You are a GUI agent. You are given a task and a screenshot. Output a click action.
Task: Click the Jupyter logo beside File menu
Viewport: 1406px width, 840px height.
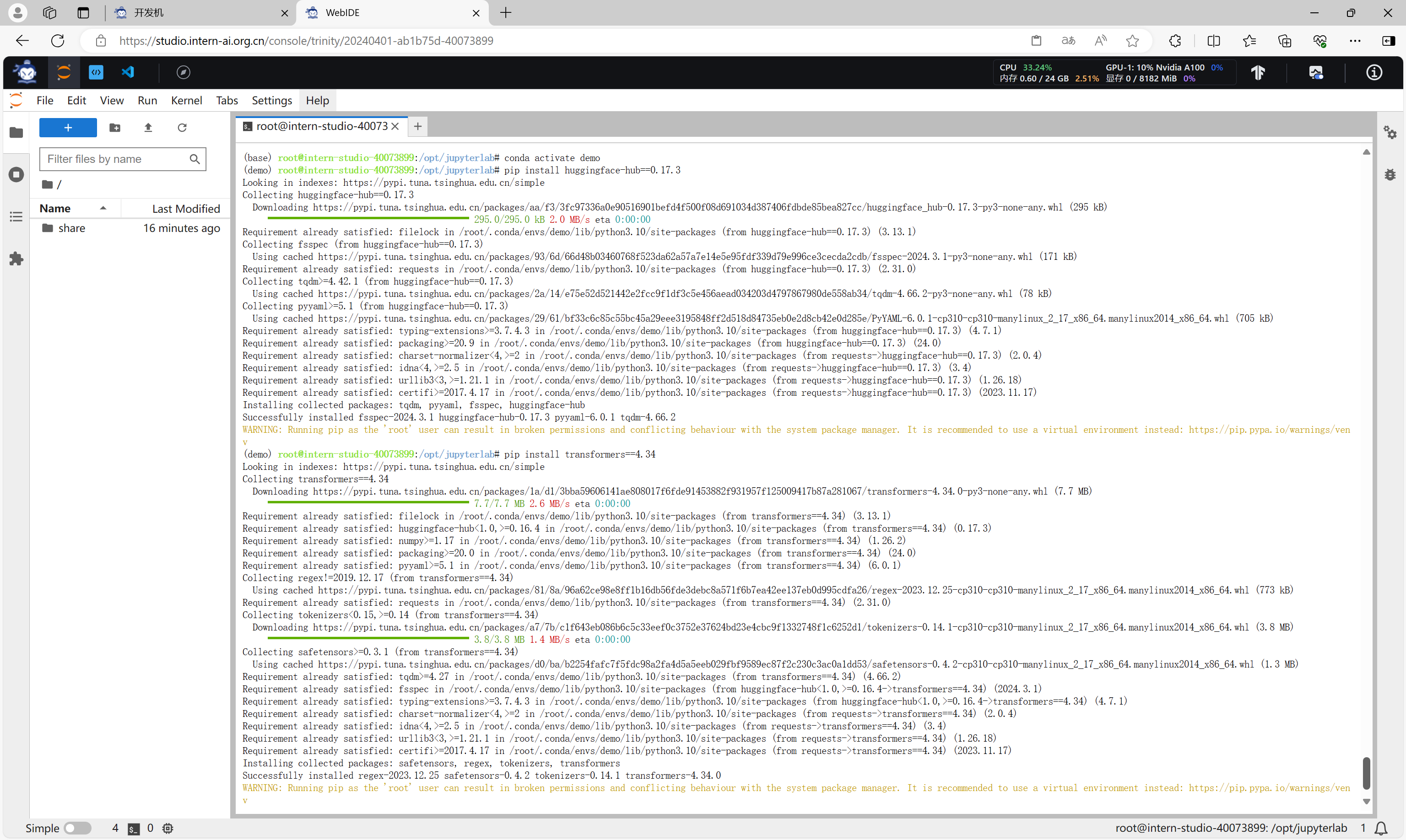[x=16, y=100]
